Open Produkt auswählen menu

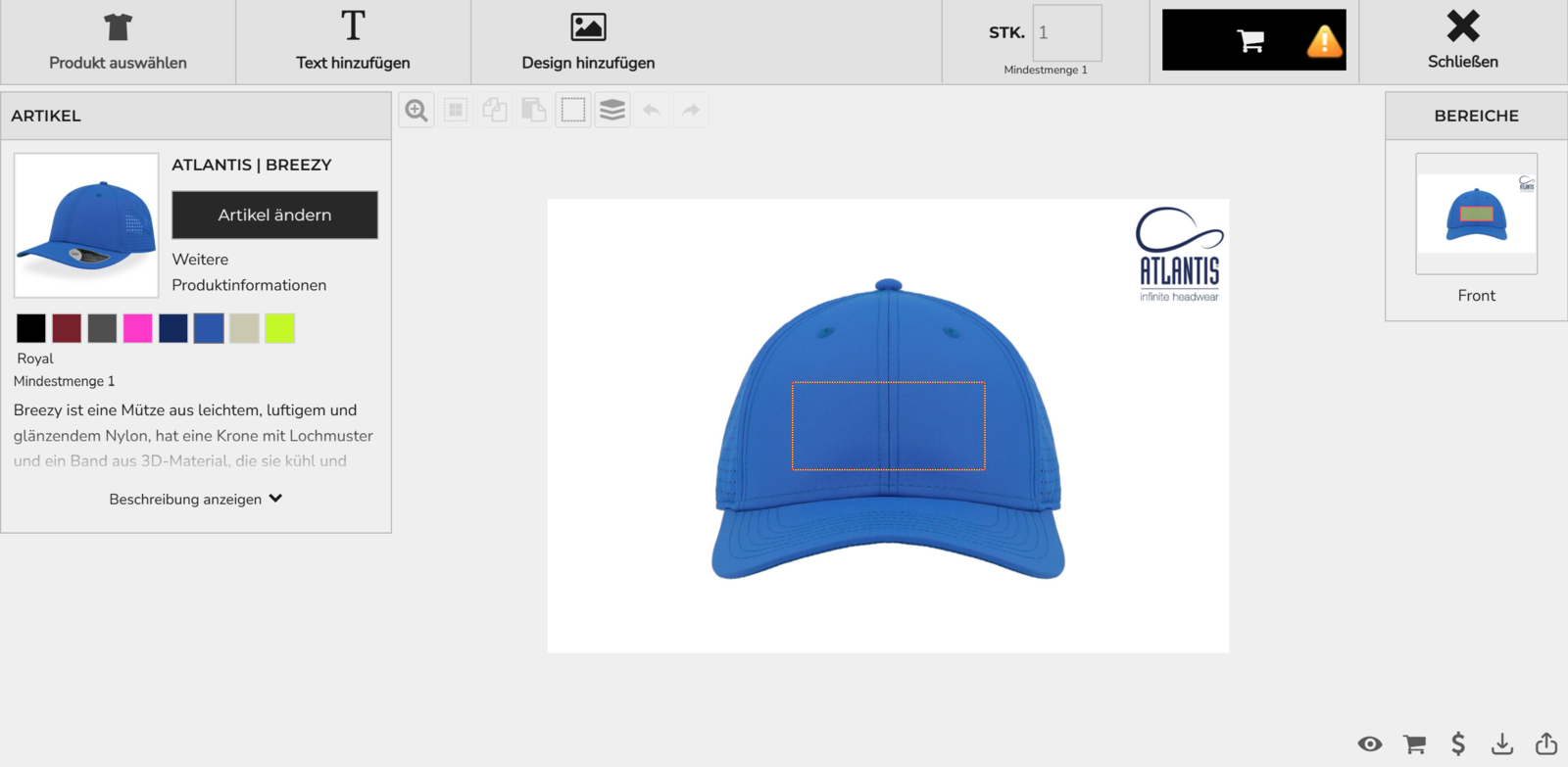tap(118, 42)
